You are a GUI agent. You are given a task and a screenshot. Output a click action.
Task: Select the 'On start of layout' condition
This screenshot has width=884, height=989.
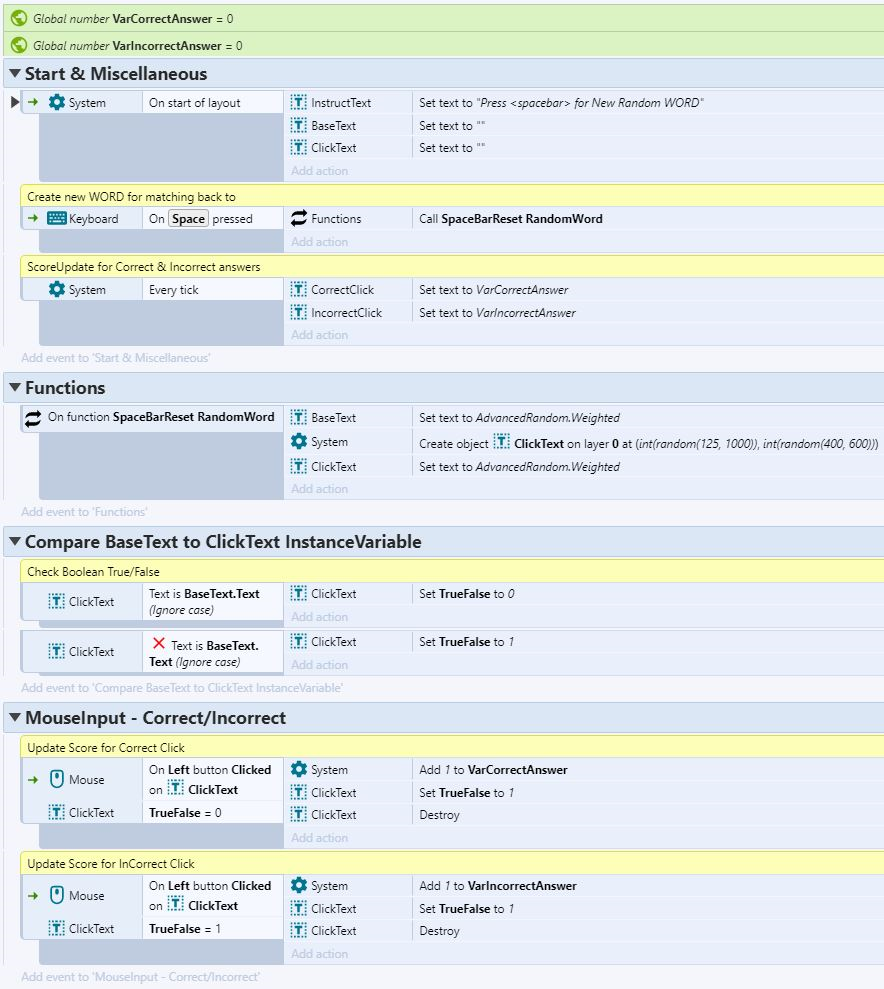pos(194,103)
